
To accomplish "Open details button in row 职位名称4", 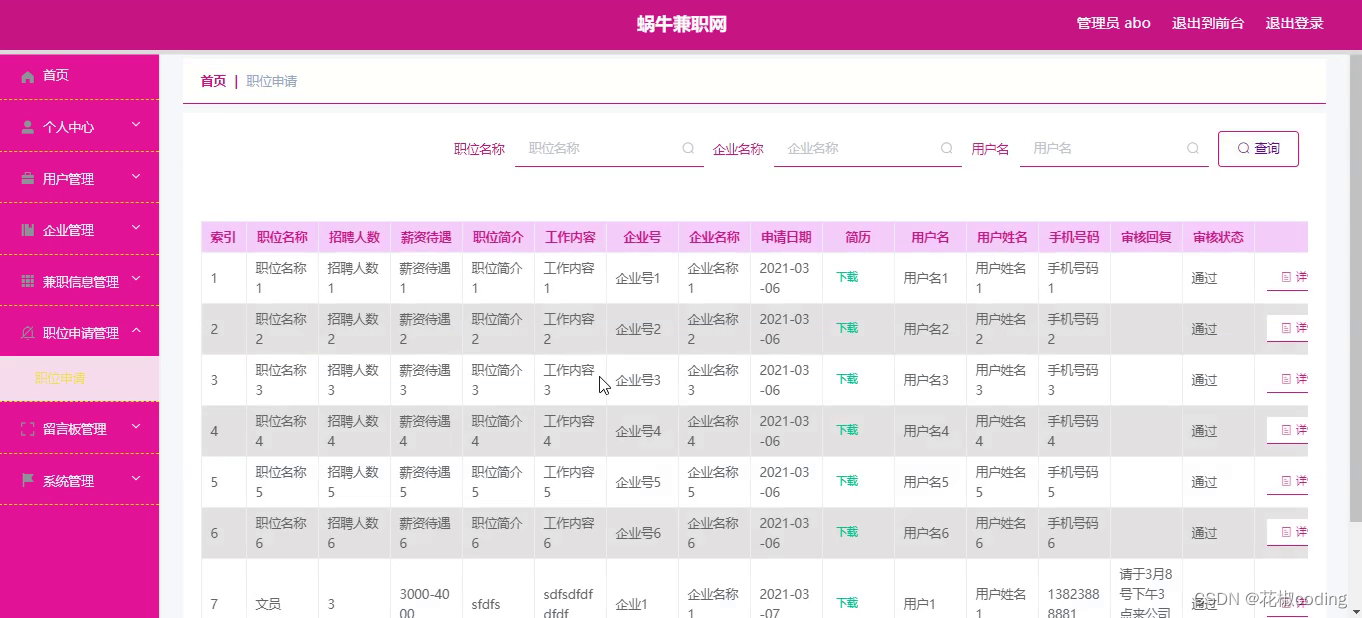I will click(1288, 430).
